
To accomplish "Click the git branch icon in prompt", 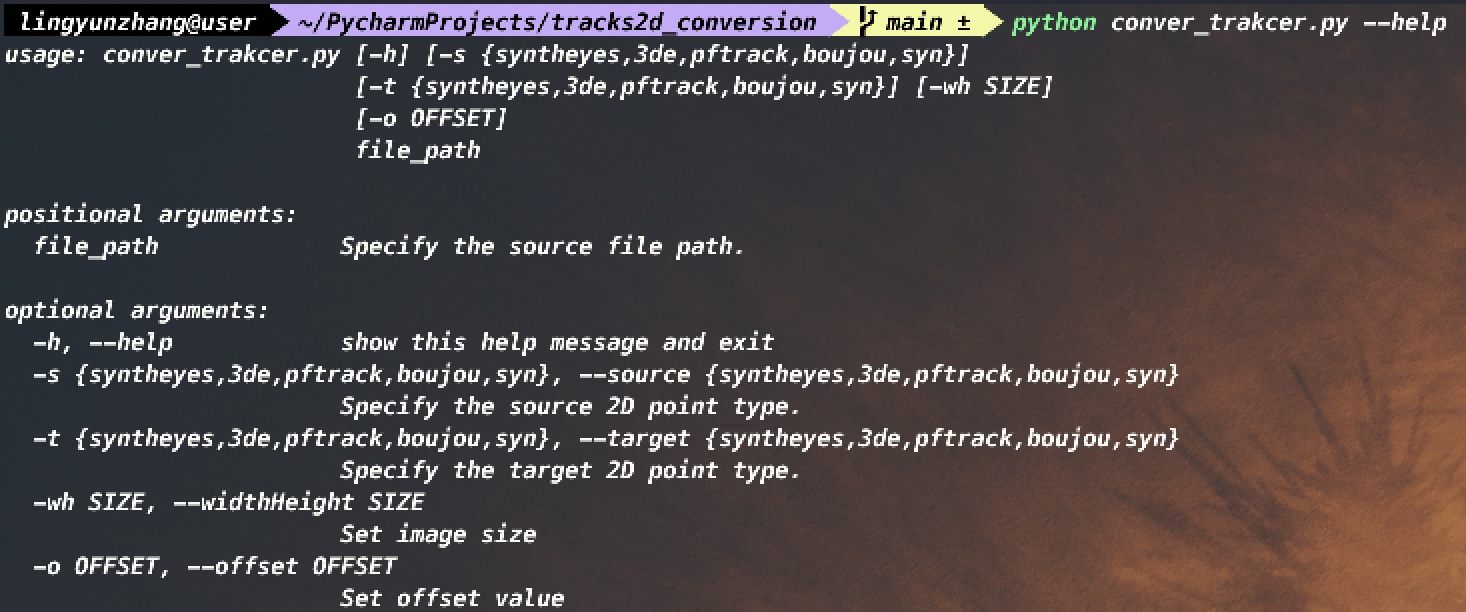I will tap(867, 22).
